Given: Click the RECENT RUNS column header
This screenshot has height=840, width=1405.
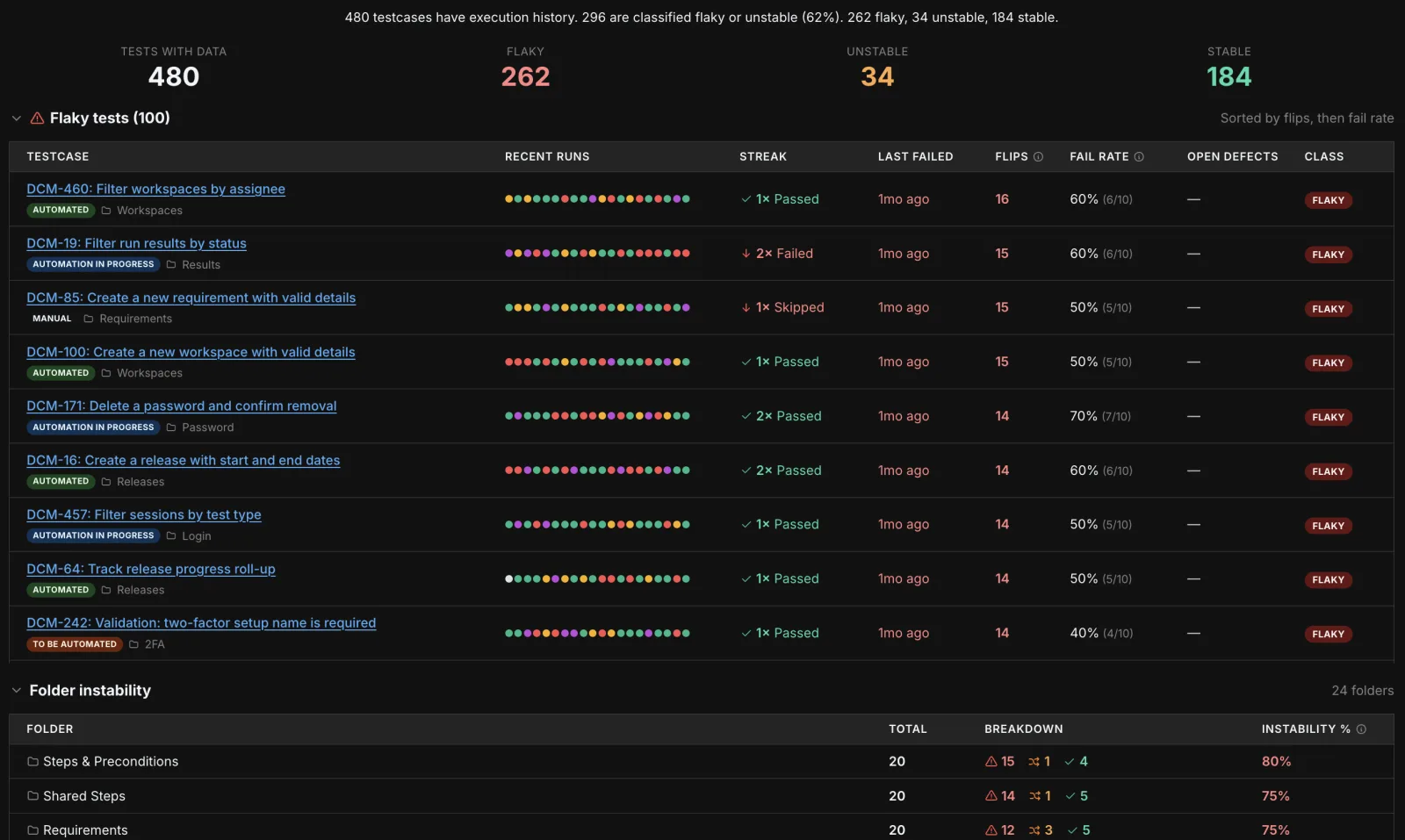Looking at the screenshot, I should [547, 156].
